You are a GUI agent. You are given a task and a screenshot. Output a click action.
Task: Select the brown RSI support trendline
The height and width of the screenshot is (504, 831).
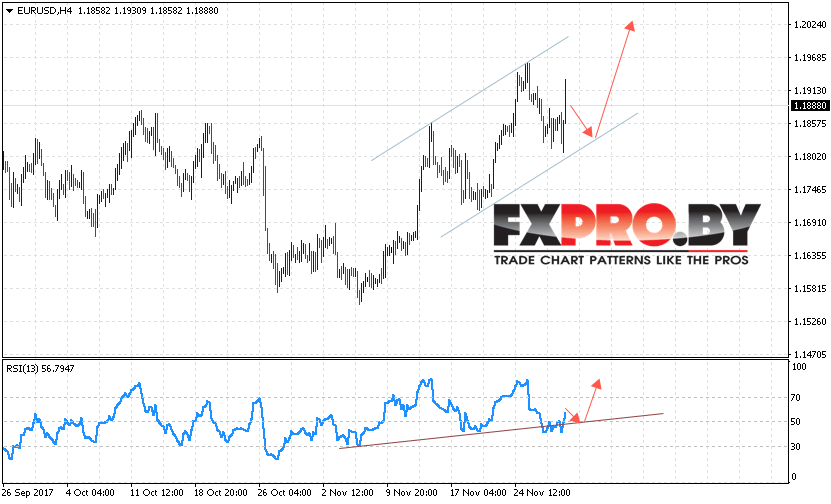(501, 431)
